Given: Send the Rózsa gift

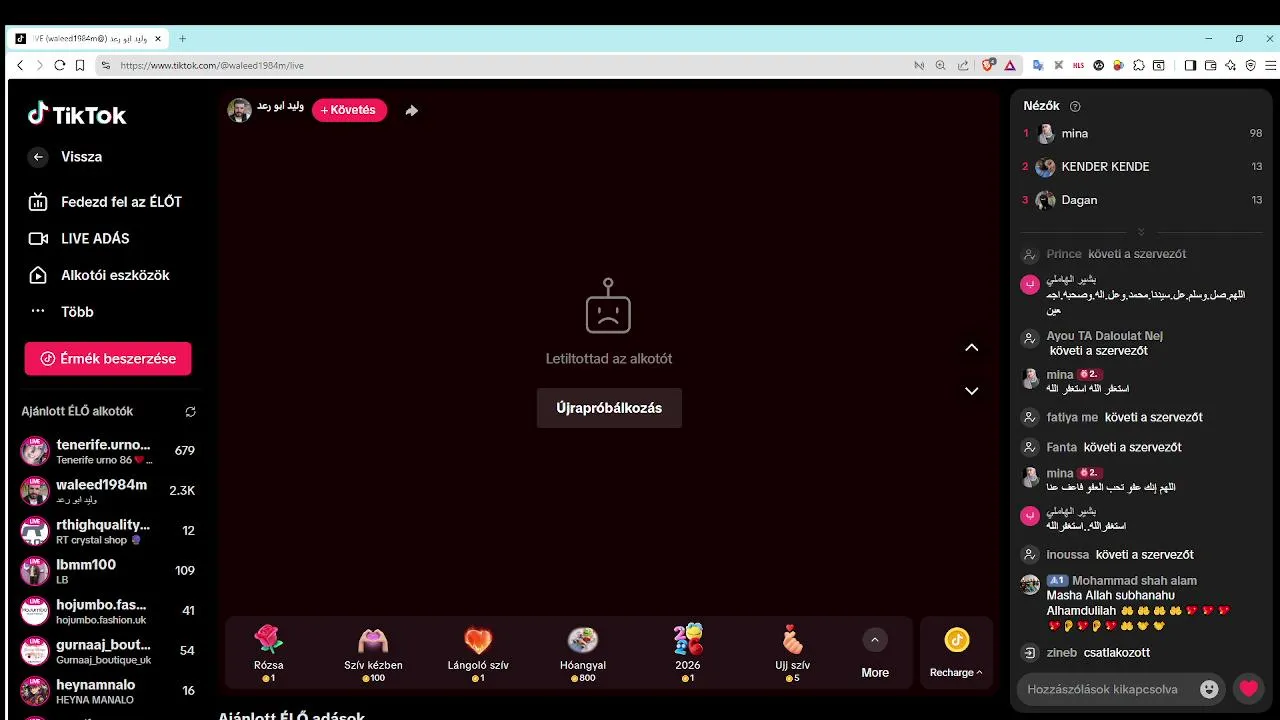Looking at the screenshot, I should (x=268, y=653).
